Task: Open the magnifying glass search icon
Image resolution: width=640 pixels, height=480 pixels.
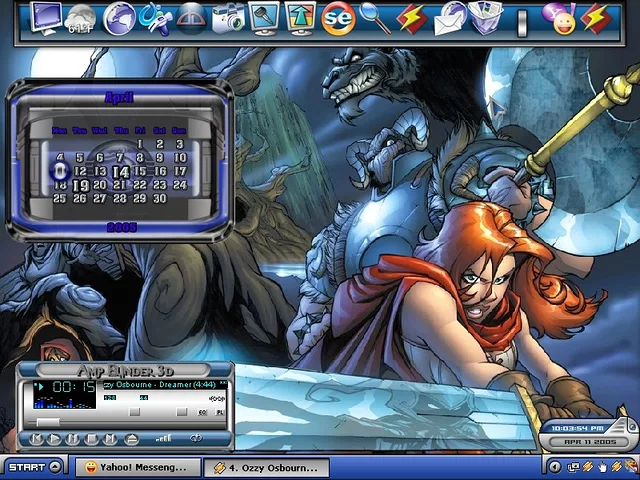Action: click(374, 18)
